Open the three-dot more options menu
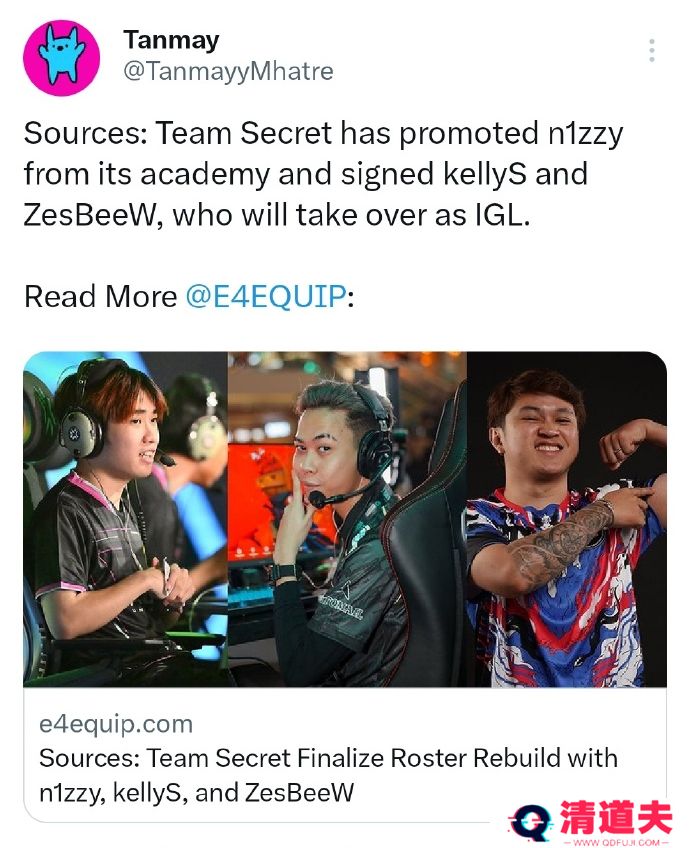The height and width of the screenshot is (848, 690). [652, 50]
